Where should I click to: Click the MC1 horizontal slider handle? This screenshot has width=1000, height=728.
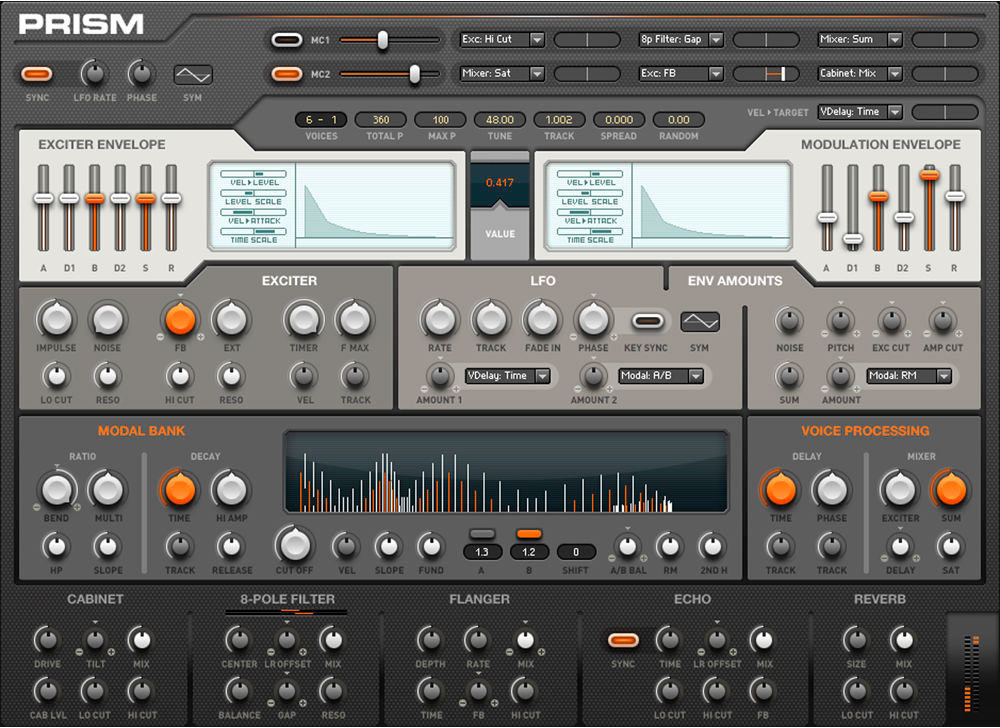coord(382,40)
